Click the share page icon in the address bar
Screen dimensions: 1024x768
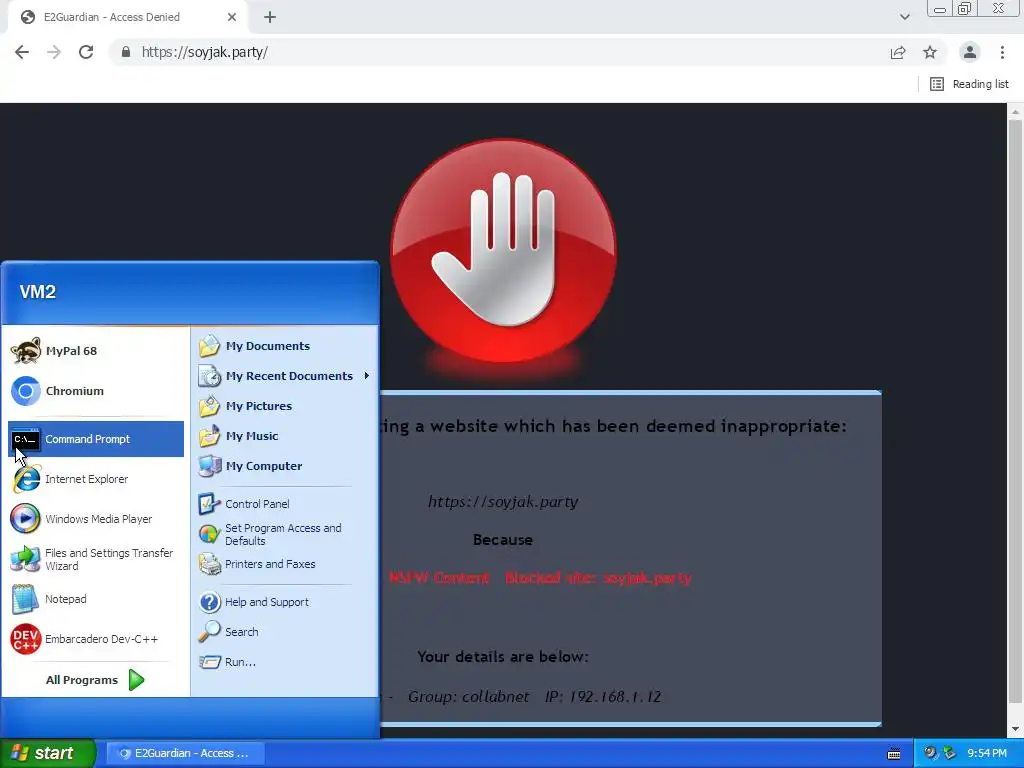tap(898, 52)
